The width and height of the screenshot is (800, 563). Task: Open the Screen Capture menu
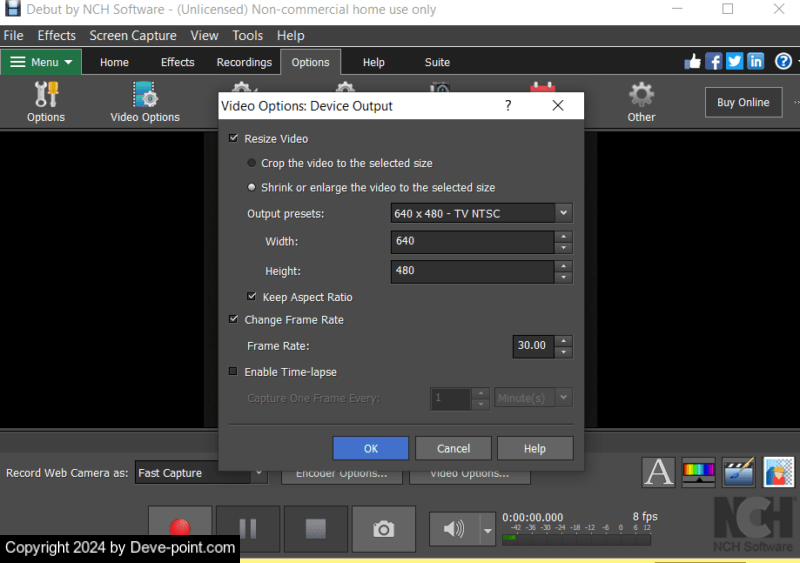point(133,35)
